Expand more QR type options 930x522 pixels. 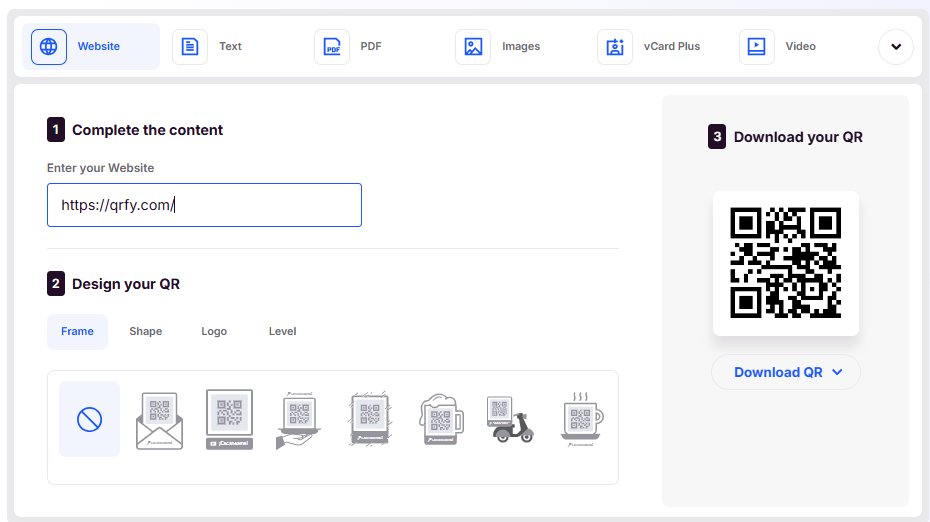coord(896,46)
